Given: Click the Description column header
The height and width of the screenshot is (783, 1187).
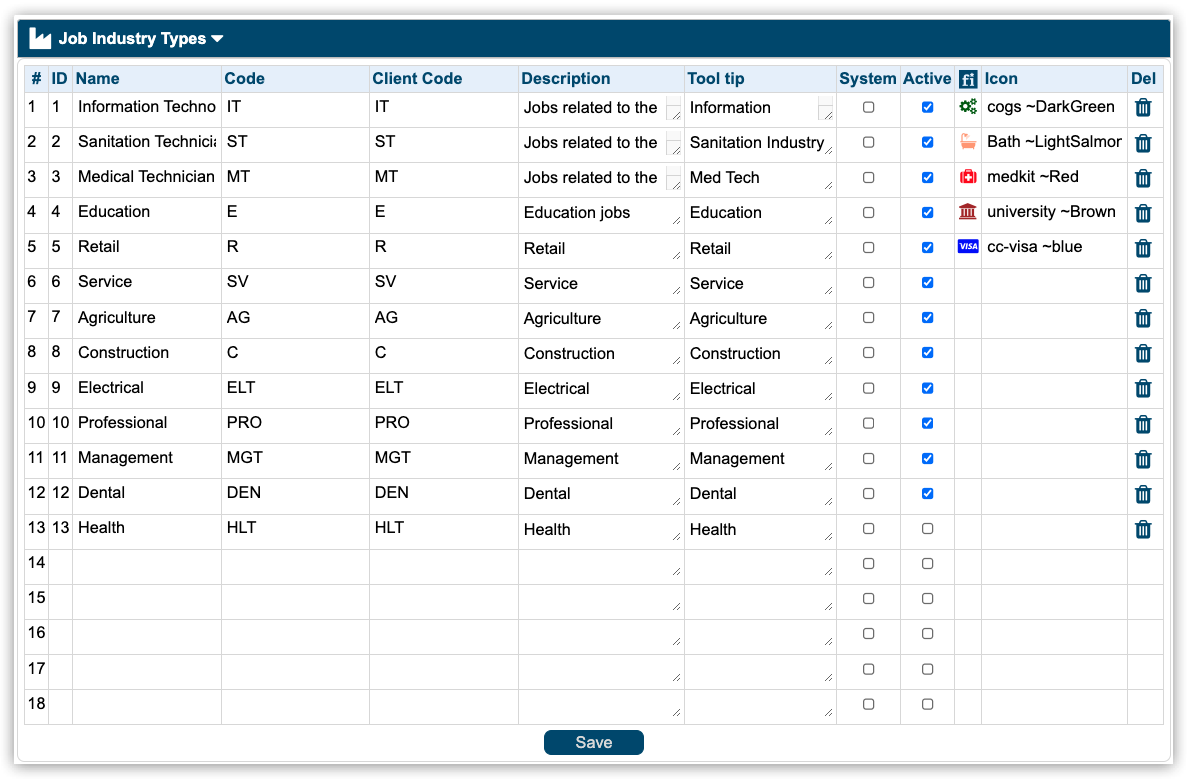Looking at the screenshot, I should pyautogui.click(x=565, y=79).
